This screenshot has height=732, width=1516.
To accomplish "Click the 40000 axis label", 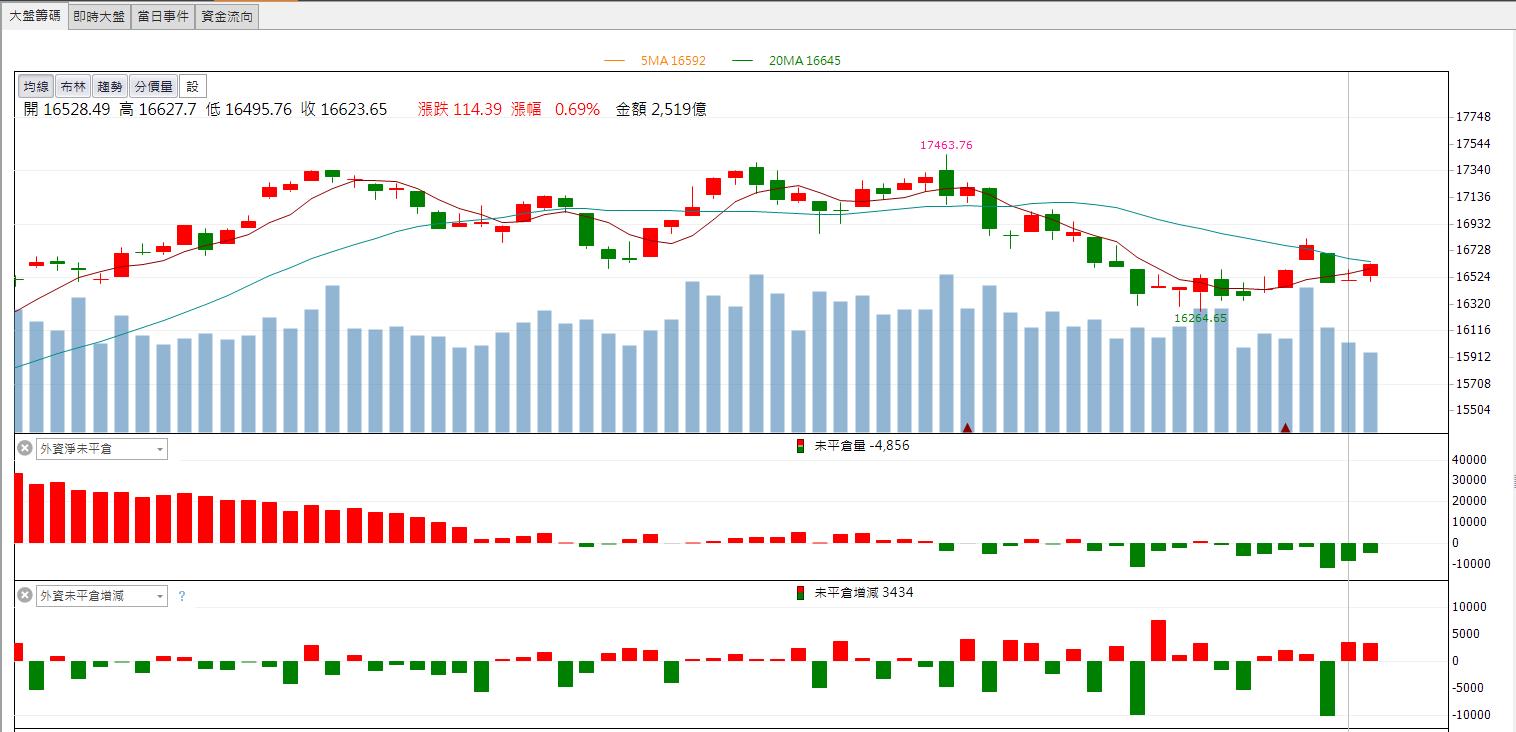I will point(1468,460).
